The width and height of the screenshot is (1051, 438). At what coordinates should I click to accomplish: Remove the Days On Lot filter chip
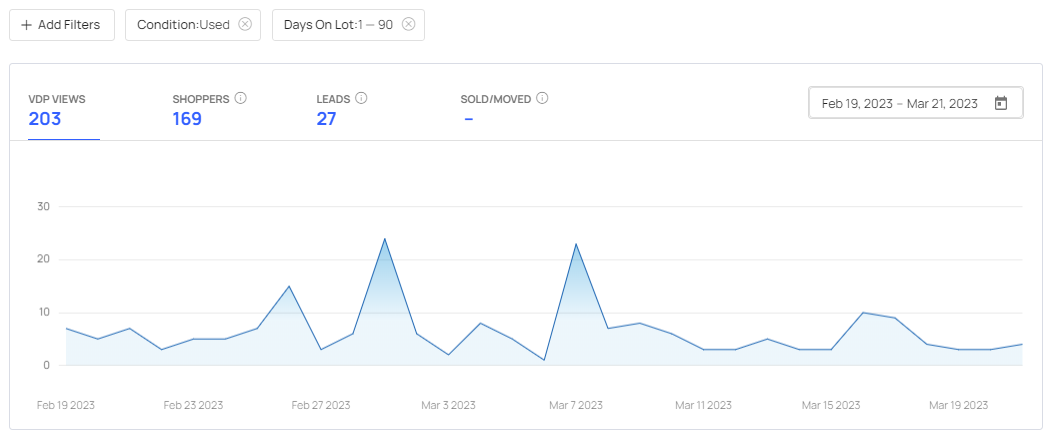point(408,25)
